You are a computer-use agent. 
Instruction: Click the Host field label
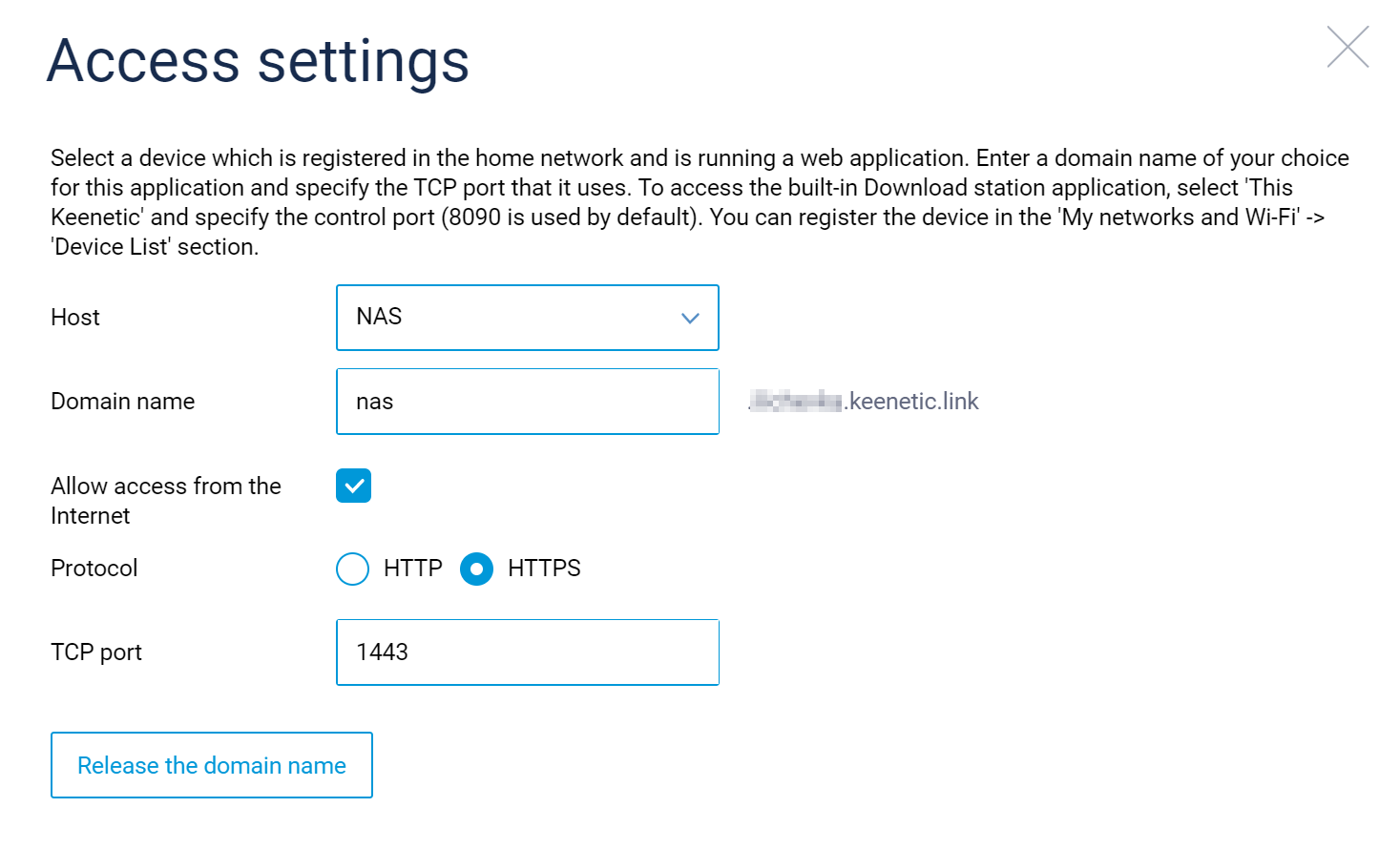75,318
